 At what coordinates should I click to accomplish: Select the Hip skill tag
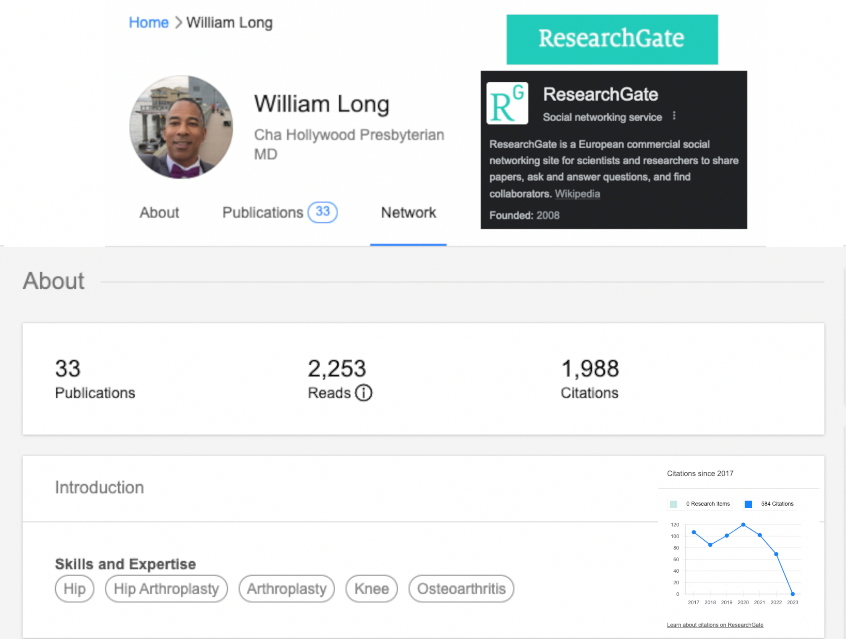[74, 589]
